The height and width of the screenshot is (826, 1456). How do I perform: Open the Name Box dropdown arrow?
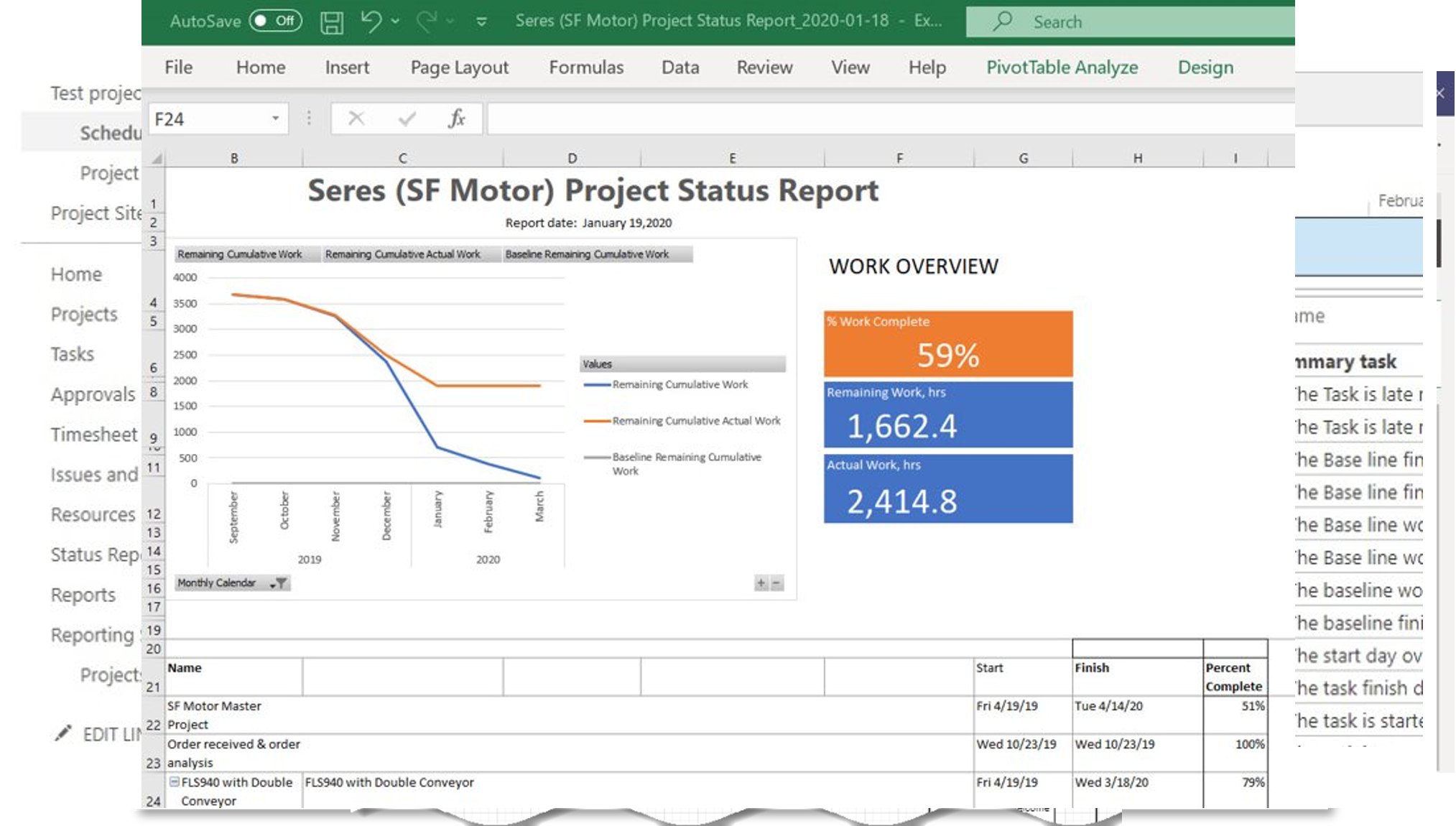pyautogui.click(x=275, y=119)
